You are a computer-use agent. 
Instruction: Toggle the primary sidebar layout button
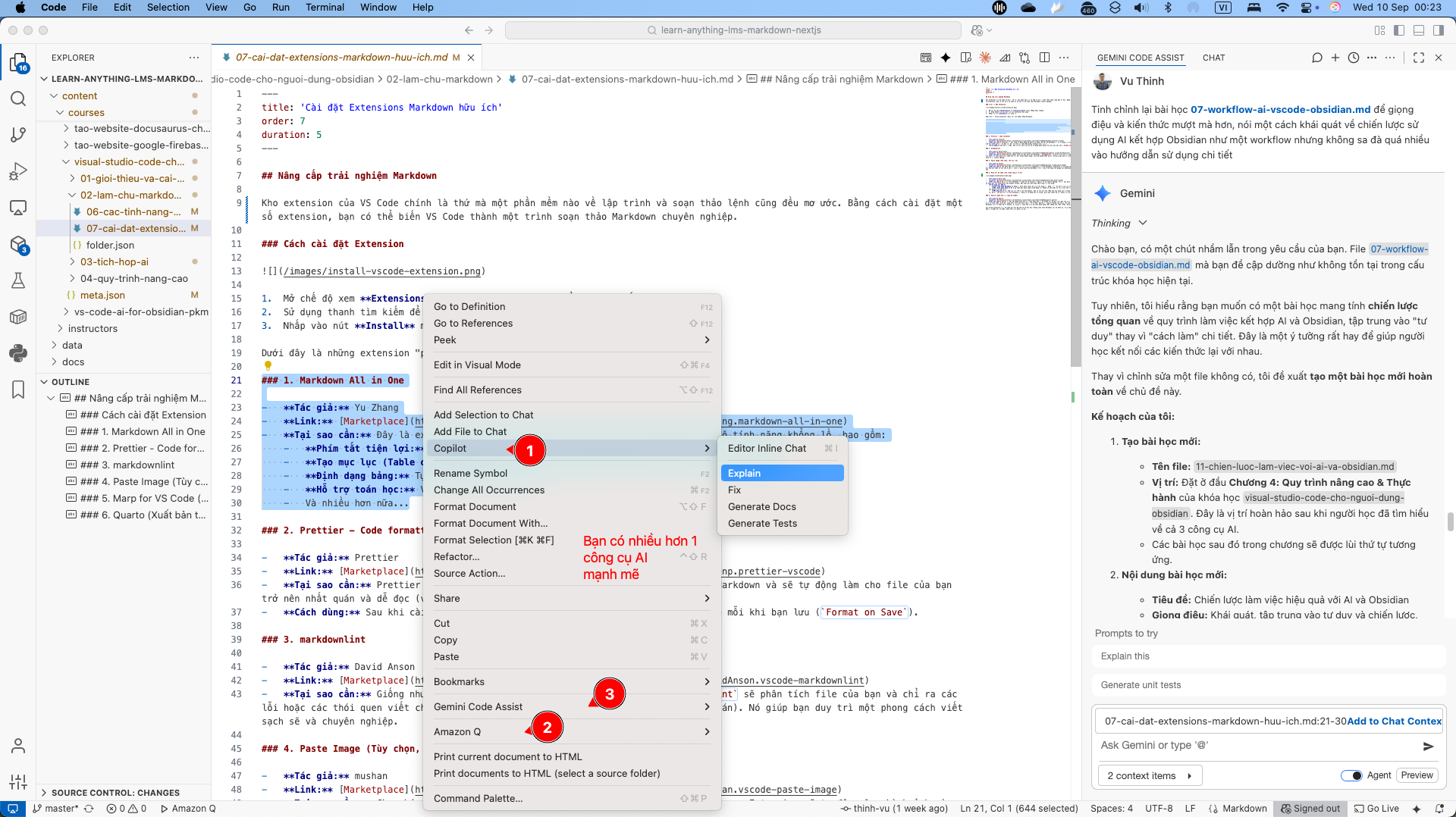pos(1399,30)
